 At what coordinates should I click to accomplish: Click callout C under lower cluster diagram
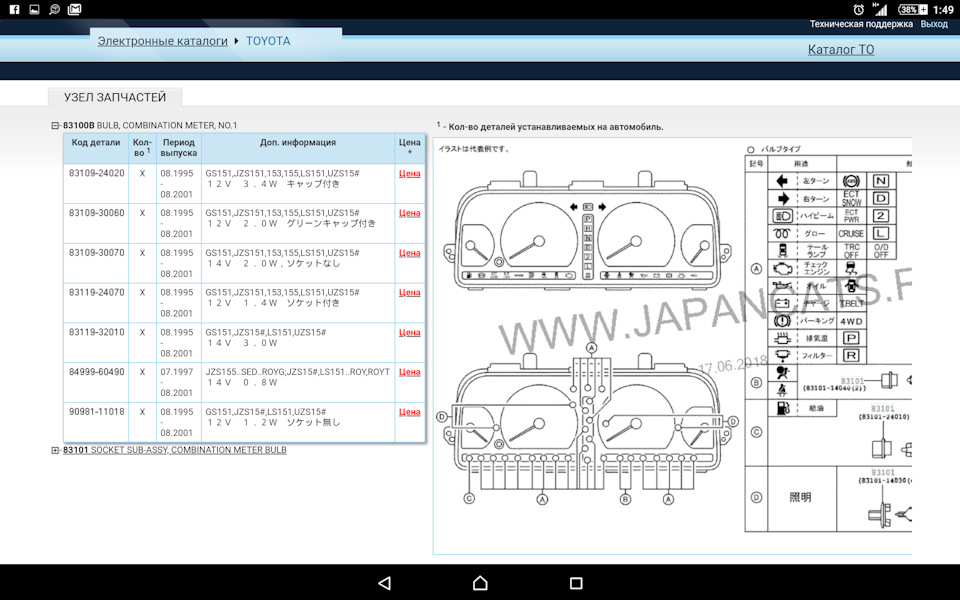[469, 498]
